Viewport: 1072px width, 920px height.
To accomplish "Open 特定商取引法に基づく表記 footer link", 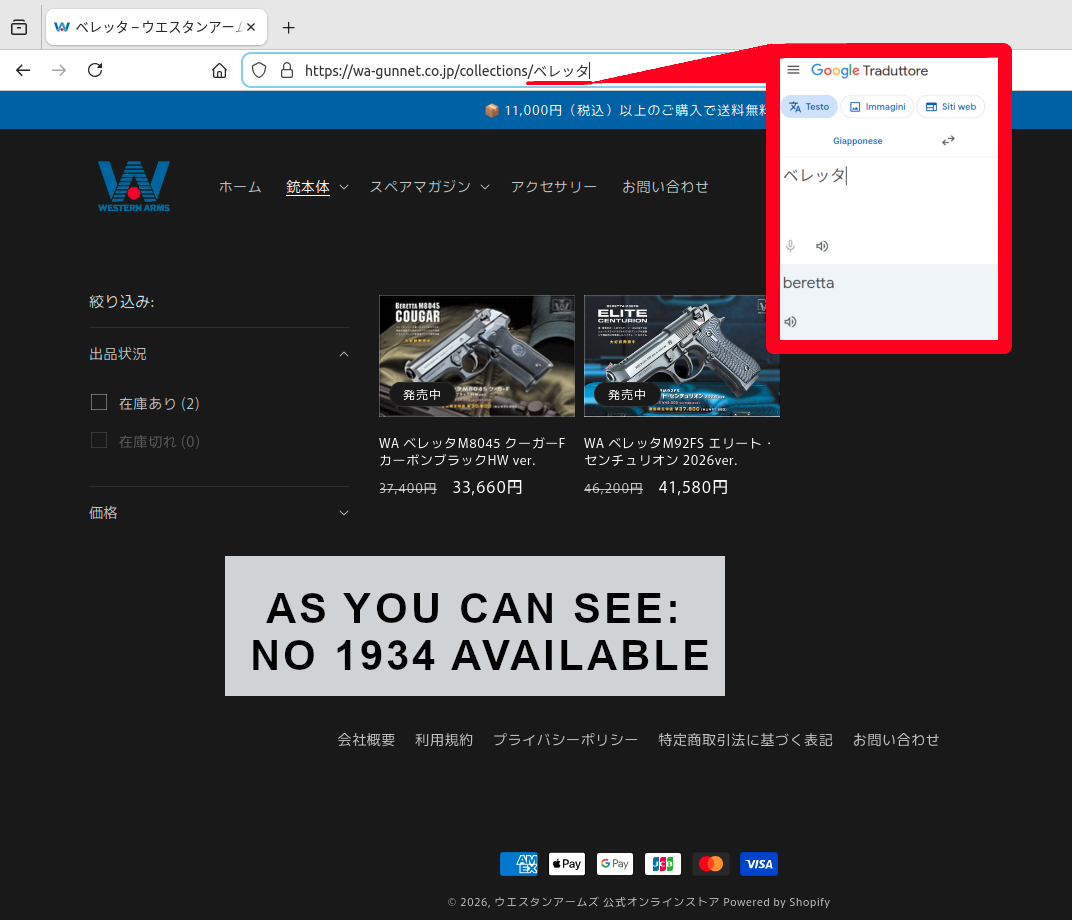I will pos(745,740).
